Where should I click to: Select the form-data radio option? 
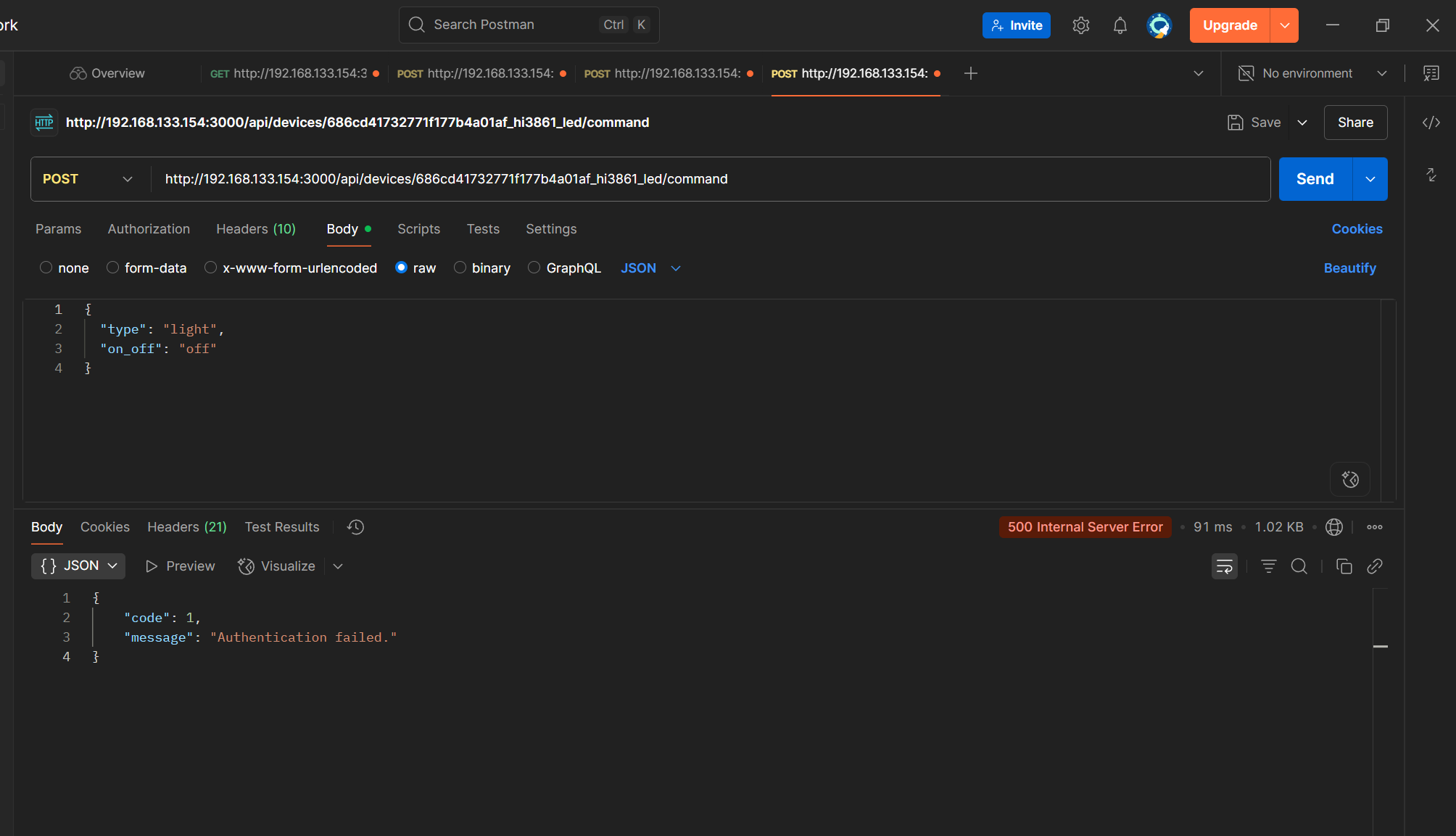[112, 268]
